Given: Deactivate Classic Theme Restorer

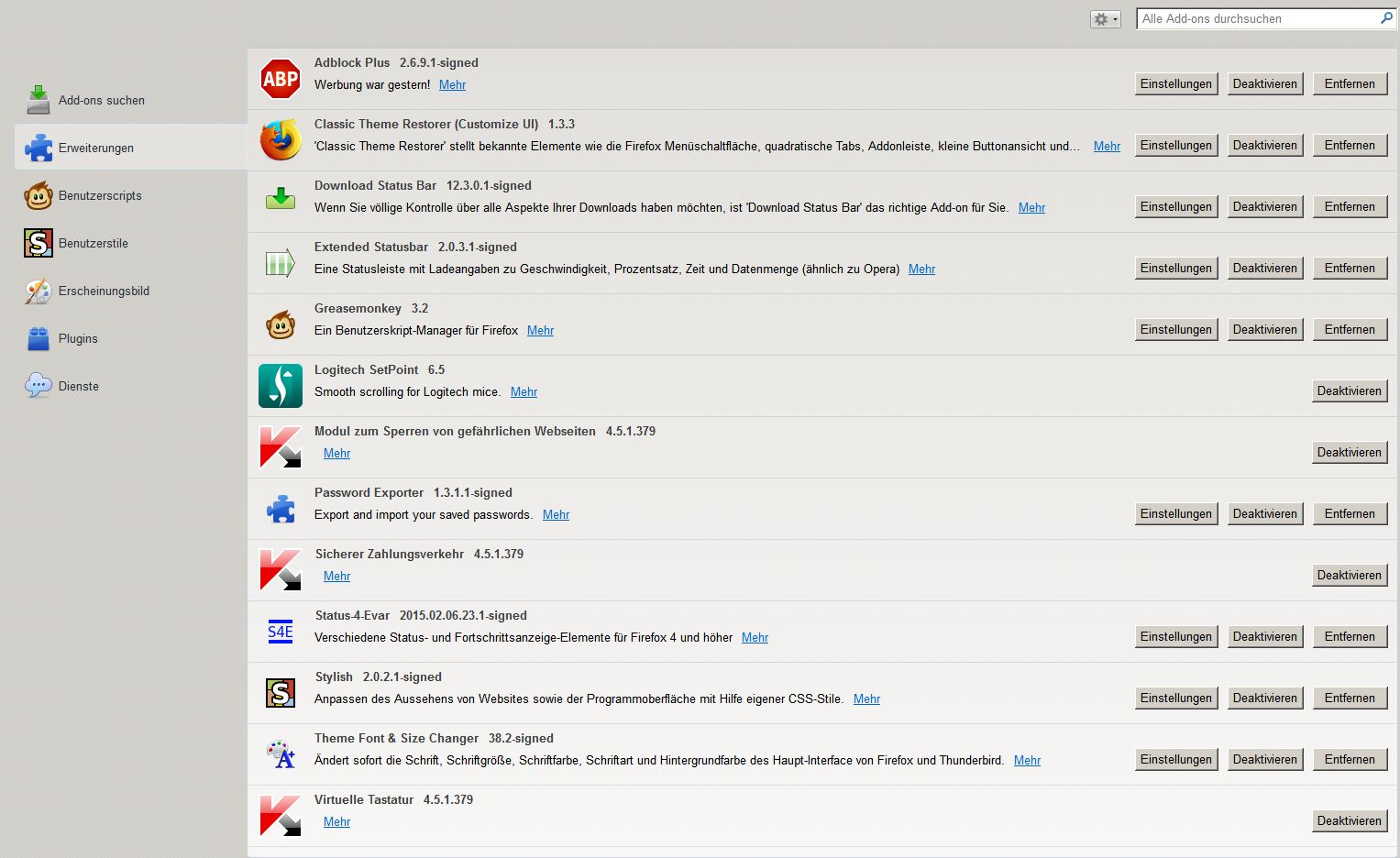Looking at the screenshot, I should pos(1265,145).
